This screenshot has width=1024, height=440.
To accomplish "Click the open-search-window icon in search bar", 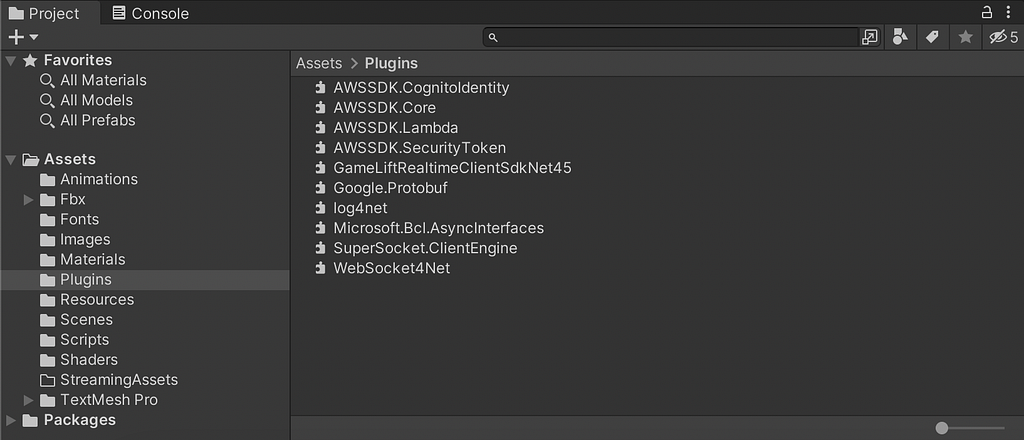I will point(869,37).
